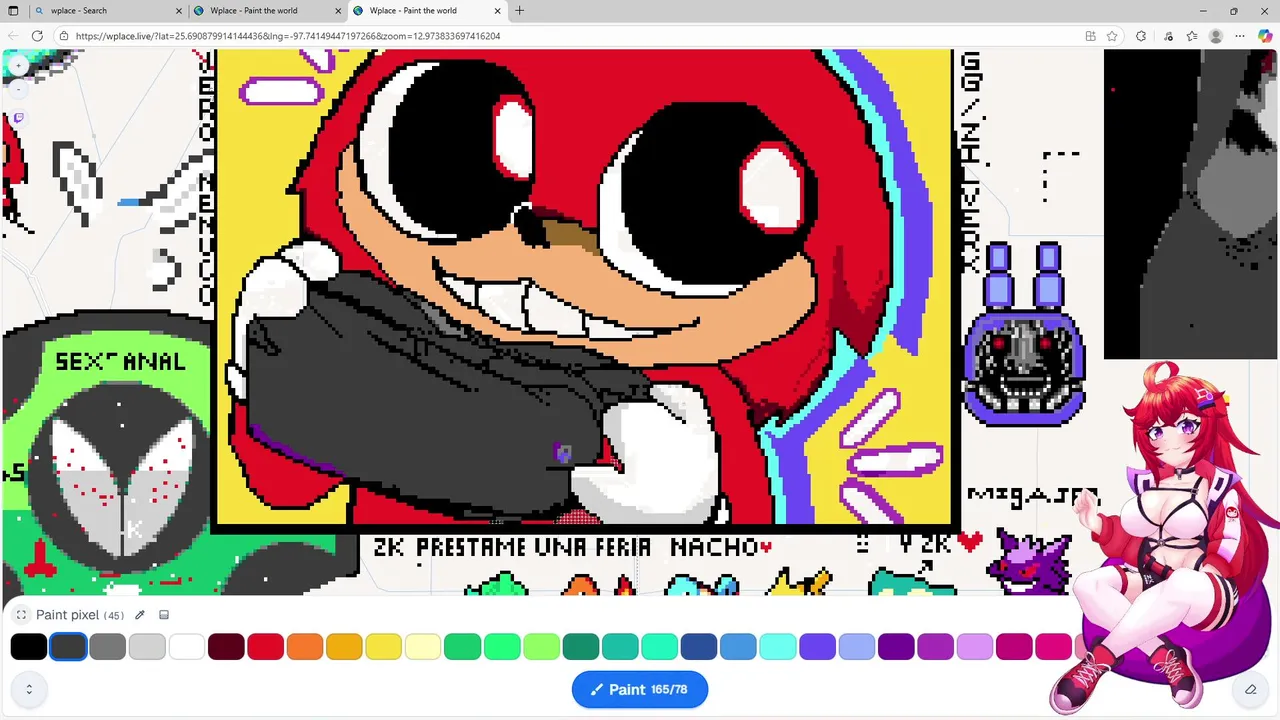Open the browser profile avatar
The image size is (1280, 720).
pos(1216,36)
